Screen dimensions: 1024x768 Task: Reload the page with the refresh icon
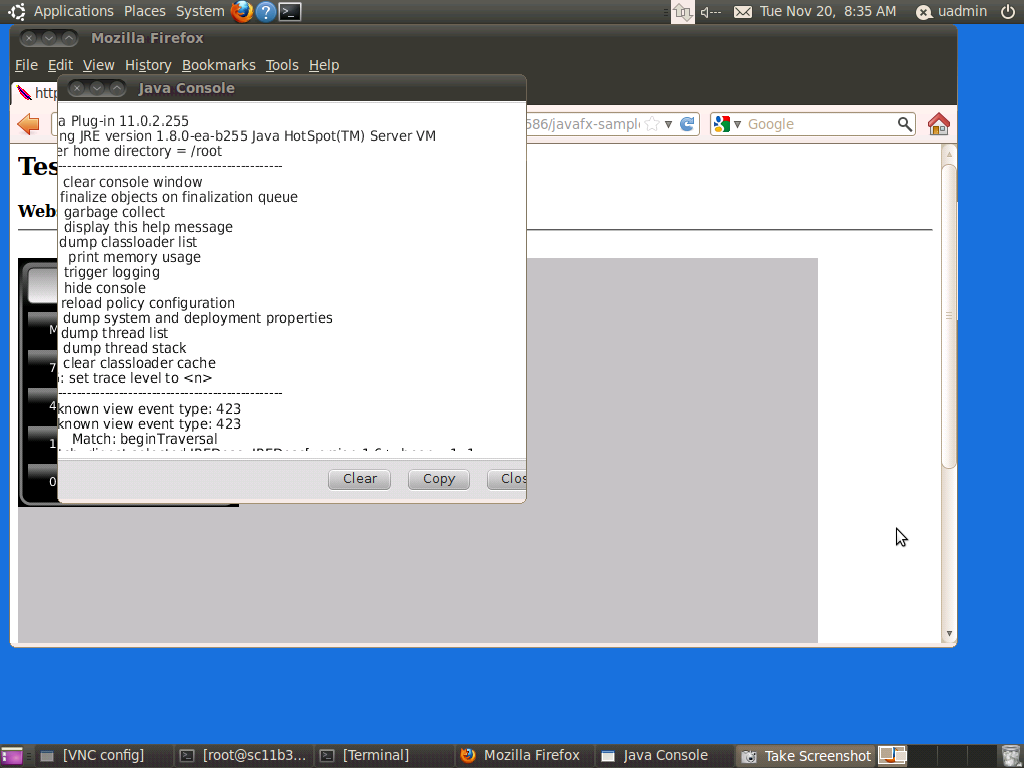click(687, 124)
